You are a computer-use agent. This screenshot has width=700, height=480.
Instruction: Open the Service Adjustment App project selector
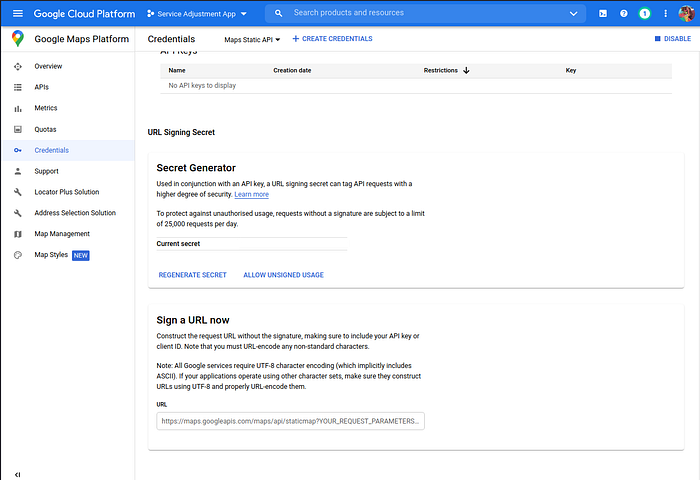point(197,14)
